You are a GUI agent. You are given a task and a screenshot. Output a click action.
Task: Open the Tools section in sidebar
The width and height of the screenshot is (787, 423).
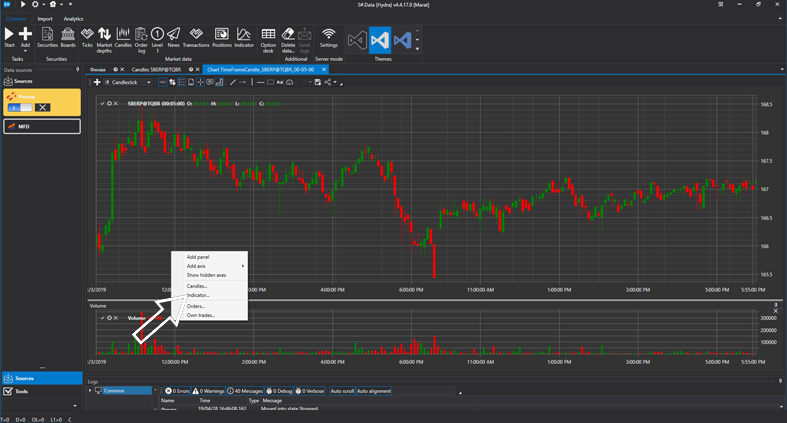pyautogui.click(x=42, y=391)
